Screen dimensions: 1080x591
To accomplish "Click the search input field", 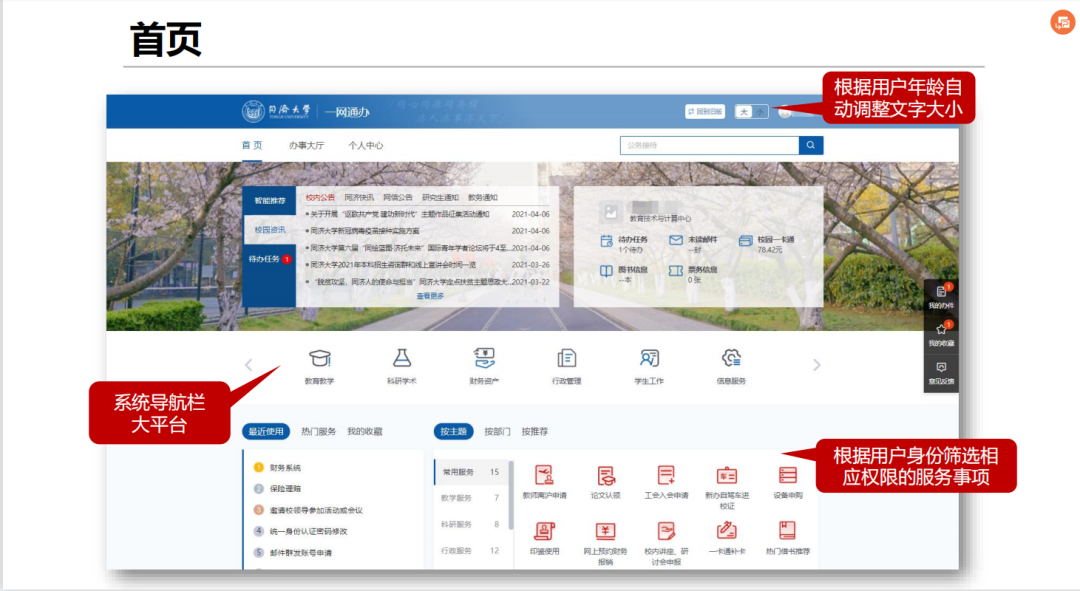I will pos(708,145).
